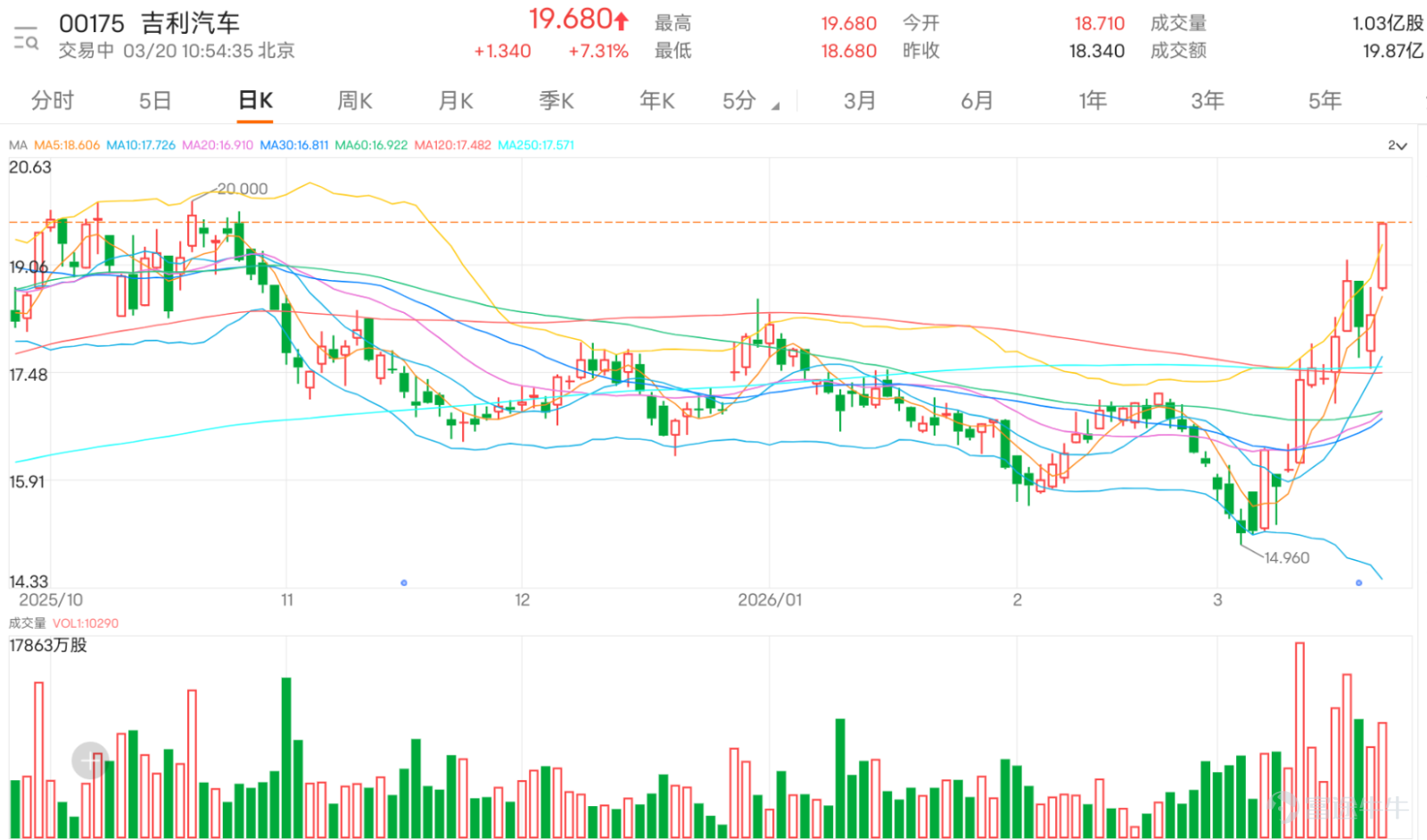
Task: Click the 成交额 value 19.87亿
Action: (1393, 51)
